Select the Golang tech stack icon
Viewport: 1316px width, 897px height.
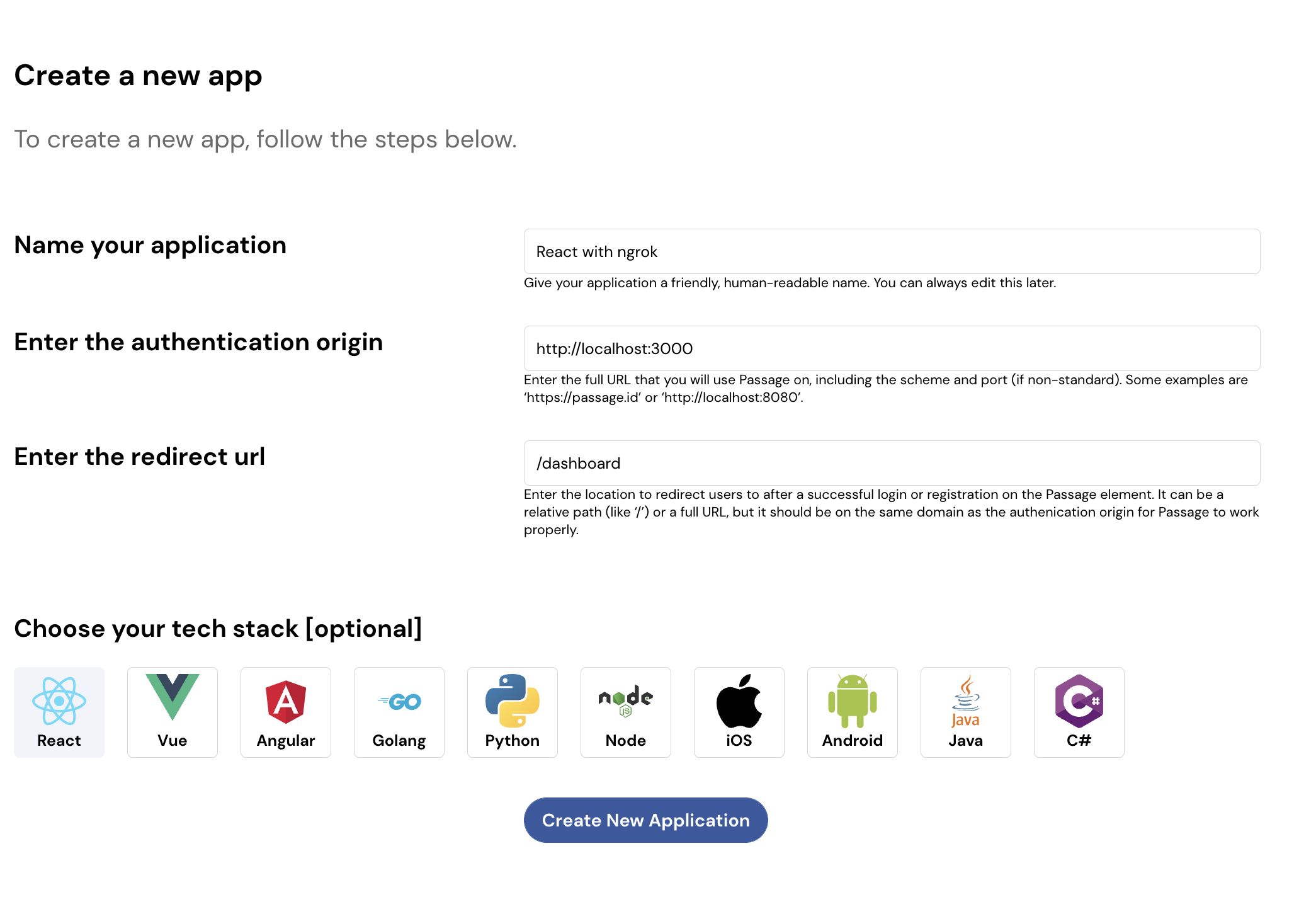tap(399, 712)
